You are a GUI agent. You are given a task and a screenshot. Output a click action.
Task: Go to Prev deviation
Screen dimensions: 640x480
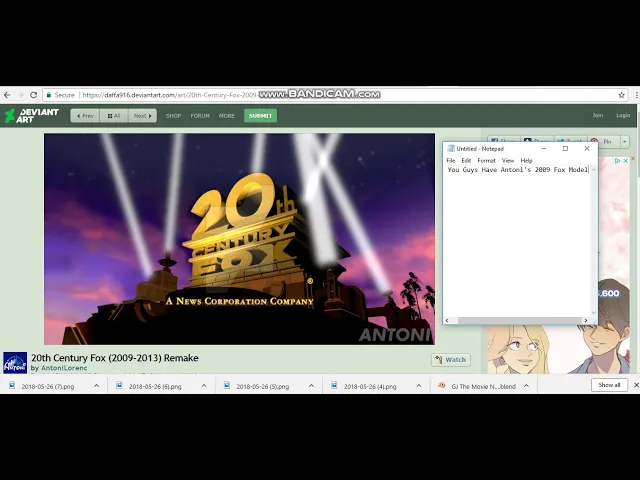(85, 116)
